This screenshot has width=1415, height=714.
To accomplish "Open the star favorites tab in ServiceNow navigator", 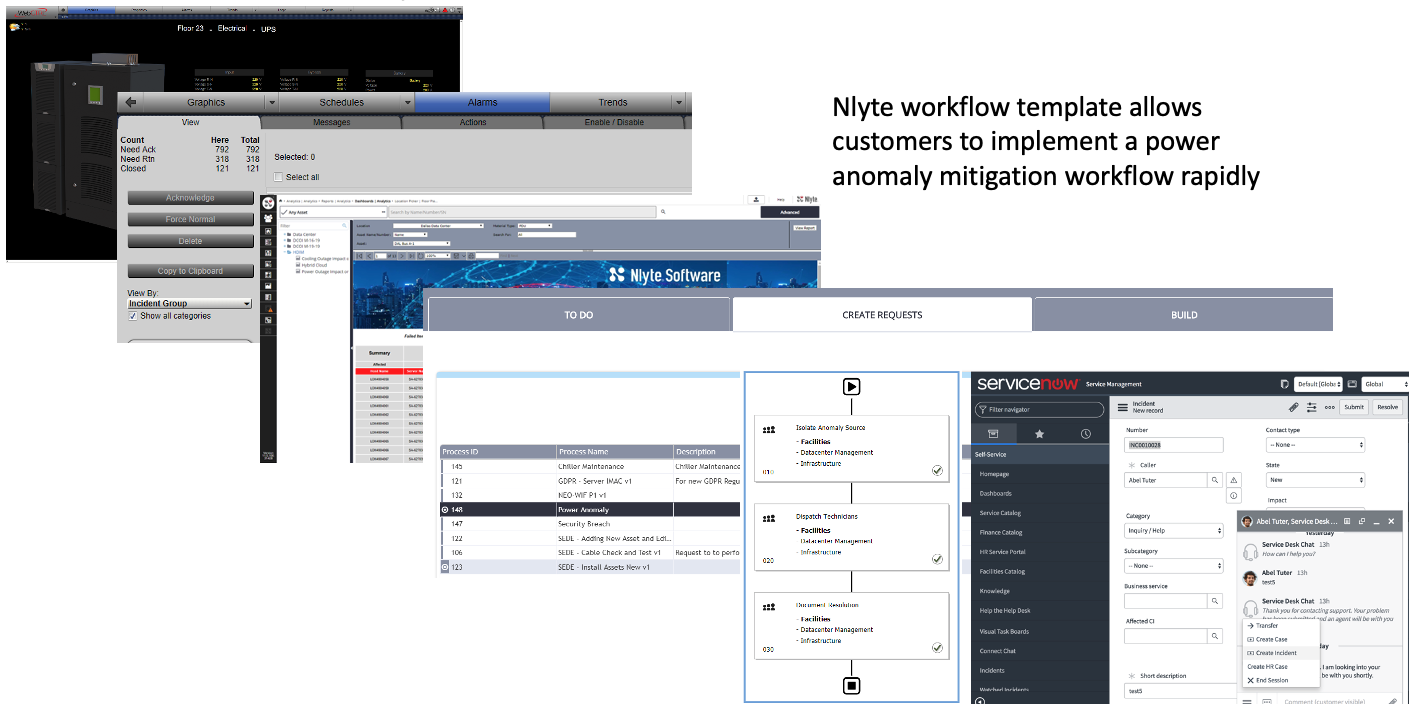I will click(1039, 433).
